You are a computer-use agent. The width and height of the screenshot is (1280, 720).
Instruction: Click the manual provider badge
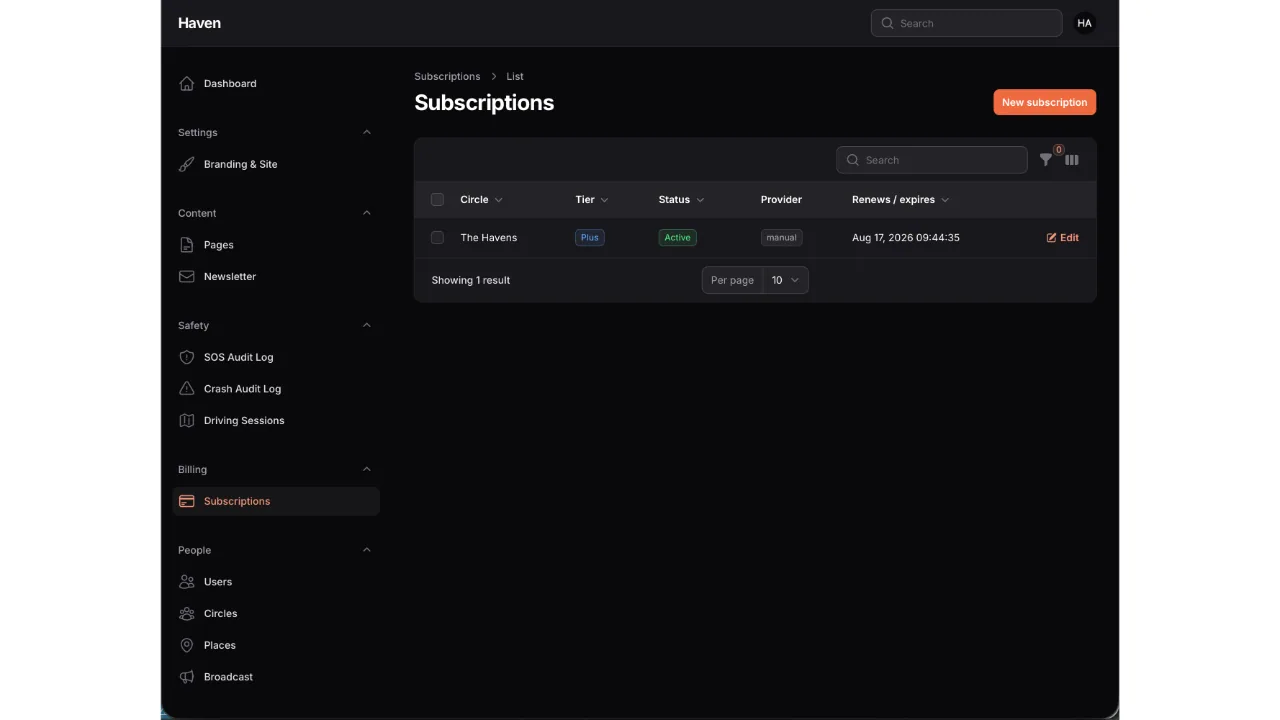pyautogui.click(x=781, y=238)
